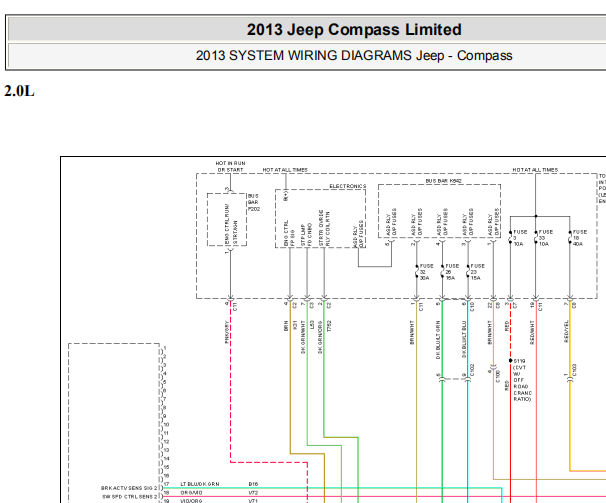Click the 'PNK/GRY' dashed wire label
The height and width of the screenshot is (503, 606).
(x=227, y=333)
